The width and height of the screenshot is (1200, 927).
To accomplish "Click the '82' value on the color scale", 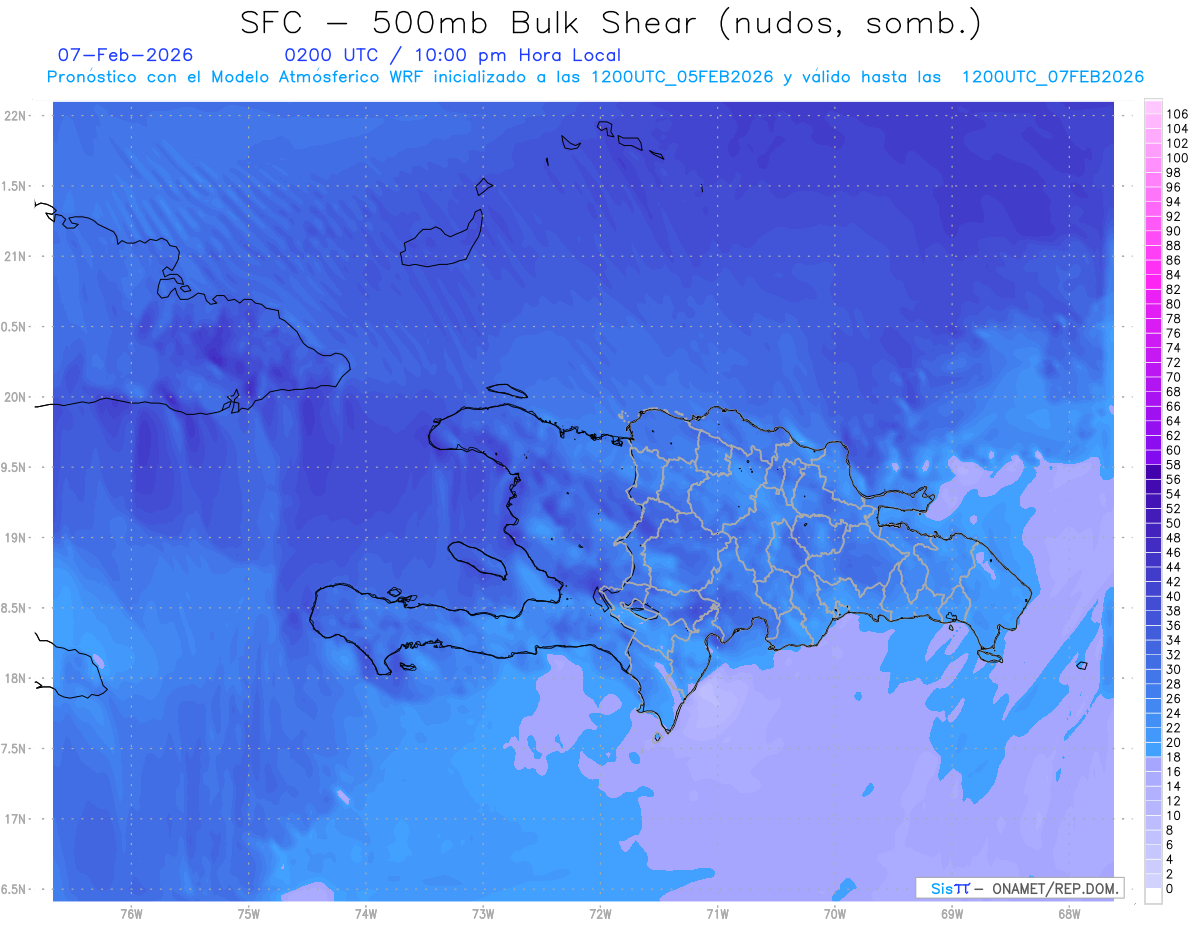I will [1173, 290].
